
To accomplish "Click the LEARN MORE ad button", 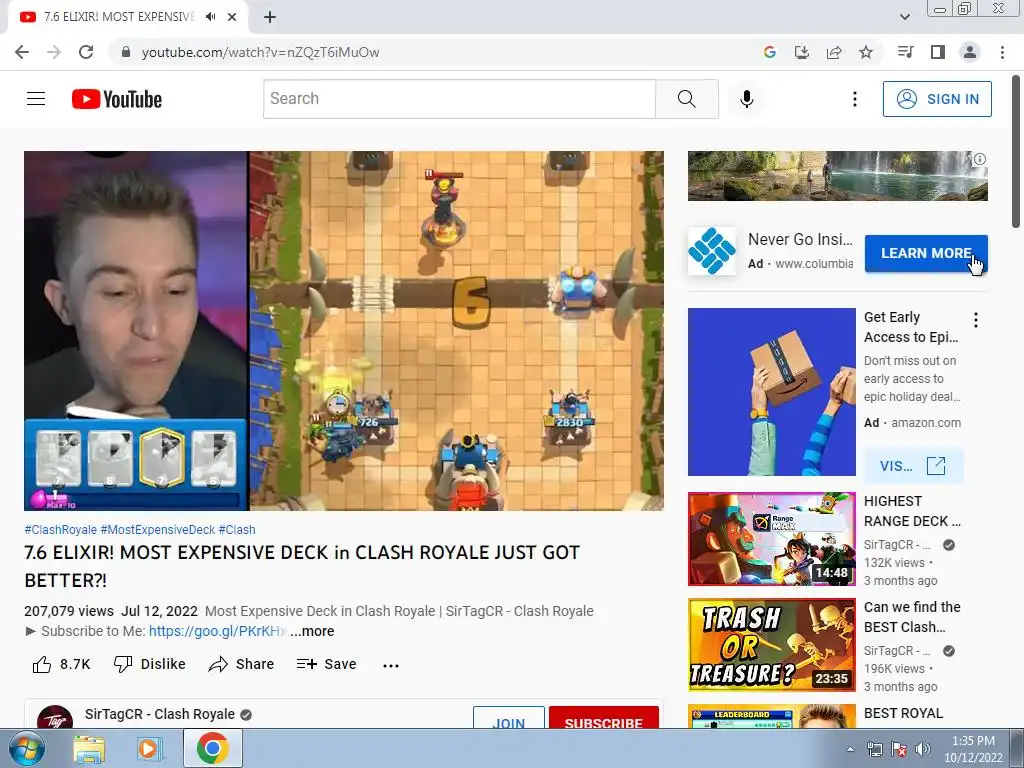I will [x=926, y=253].
